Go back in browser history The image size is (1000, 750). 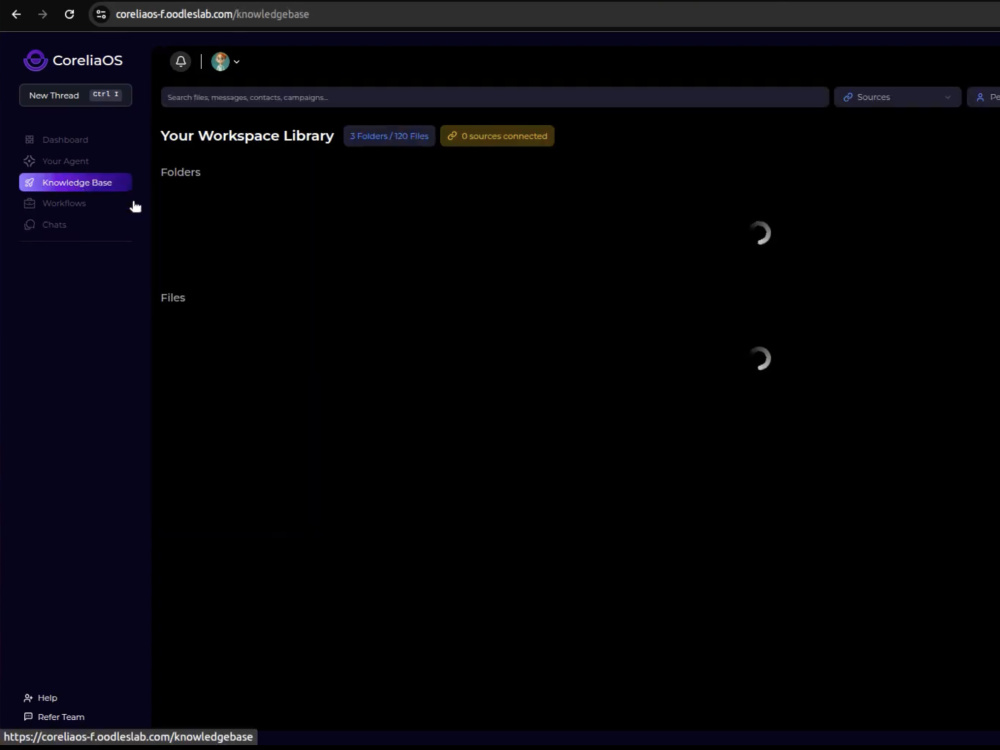tap(17, 14)
